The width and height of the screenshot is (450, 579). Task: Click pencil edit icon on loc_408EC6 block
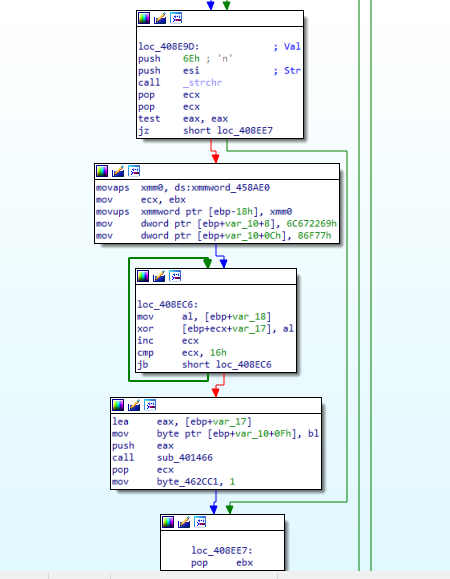tap(159, 276)
